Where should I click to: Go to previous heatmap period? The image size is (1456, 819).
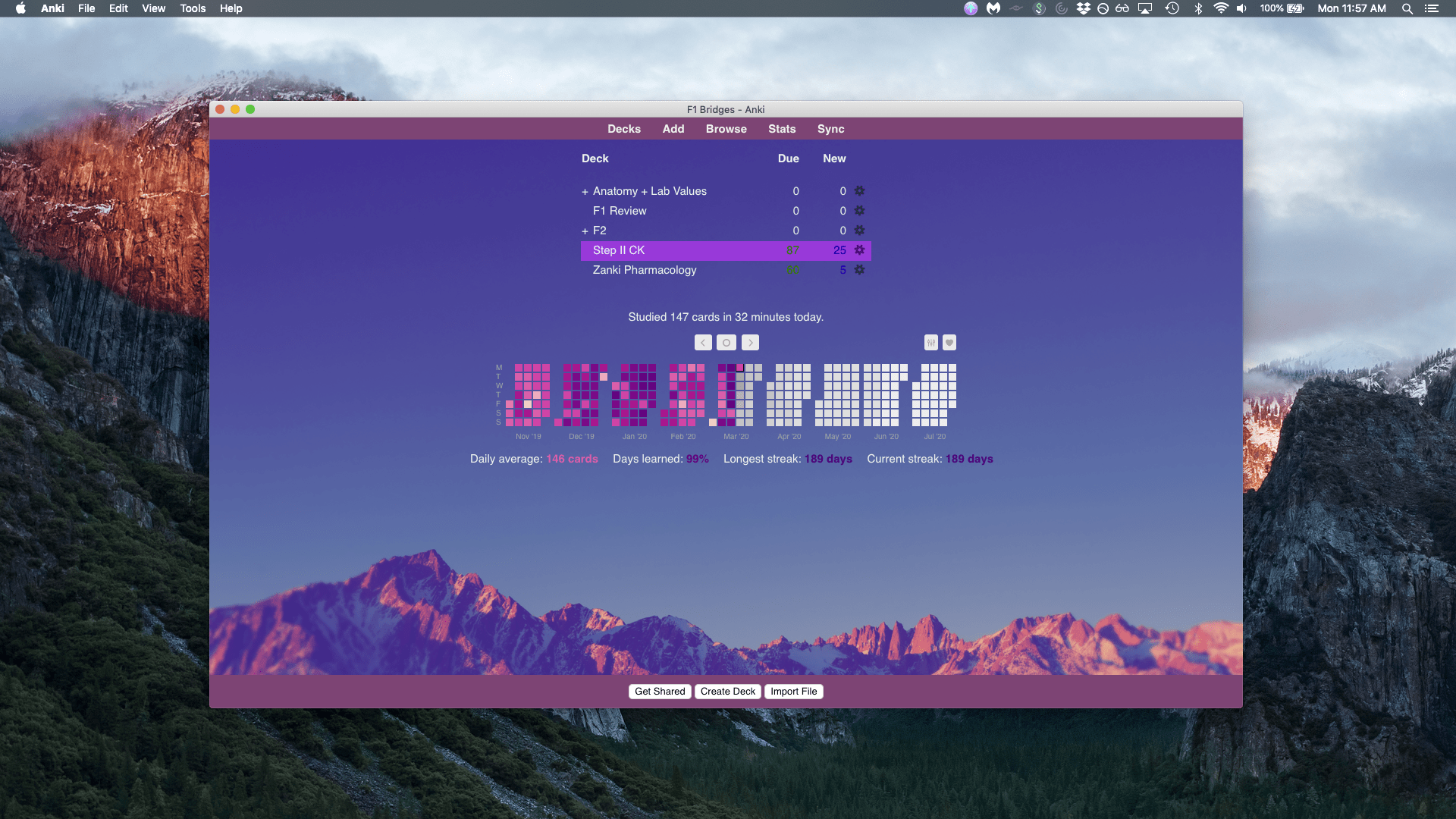point(703,343)
